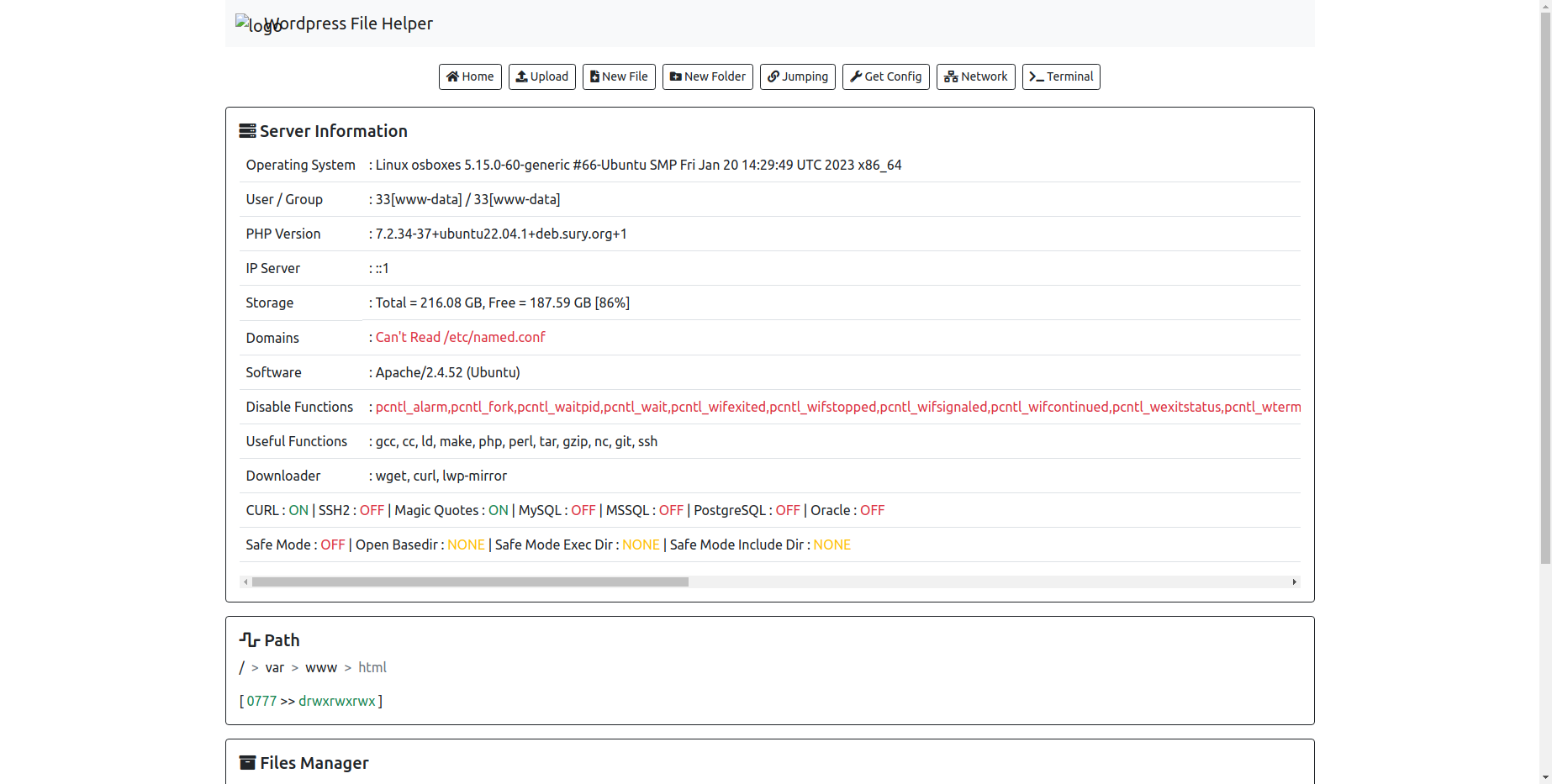
Task: Click the horizontal scrollbar thumb in Server Information
Action: click(470, 581)
